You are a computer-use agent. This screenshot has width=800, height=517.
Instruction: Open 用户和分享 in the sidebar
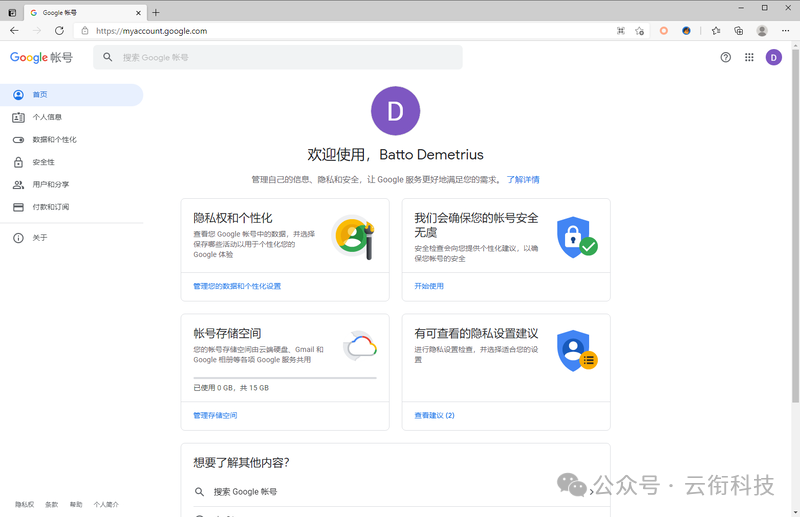(71, 184)
